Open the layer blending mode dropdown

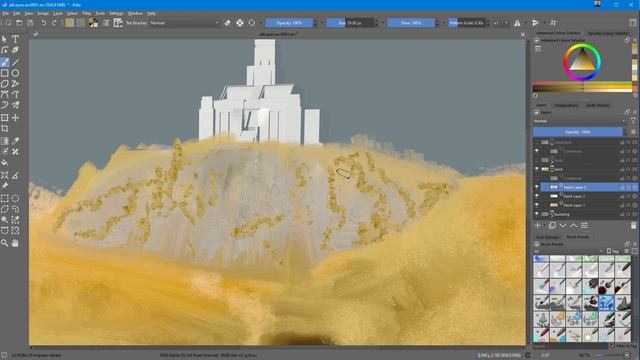(x=579, y=121)
